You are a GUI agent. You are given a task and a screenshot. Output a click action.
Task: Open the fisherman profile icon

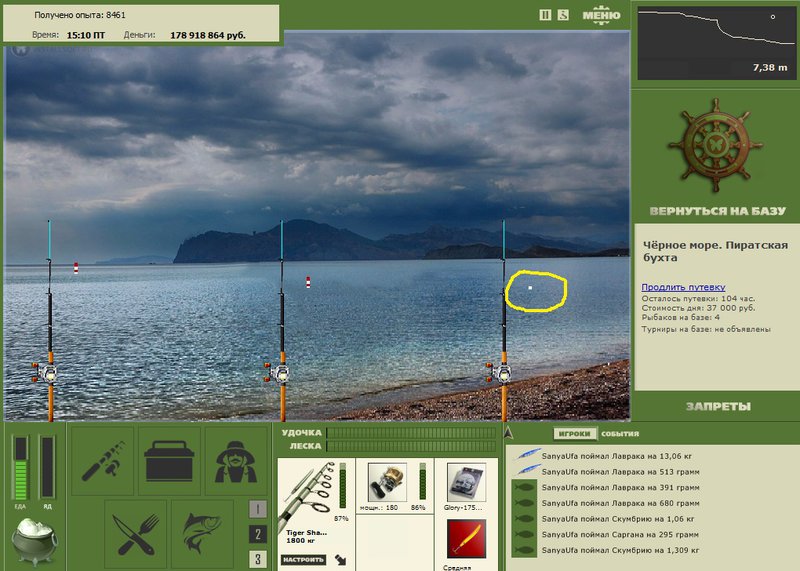coord(236,461)
